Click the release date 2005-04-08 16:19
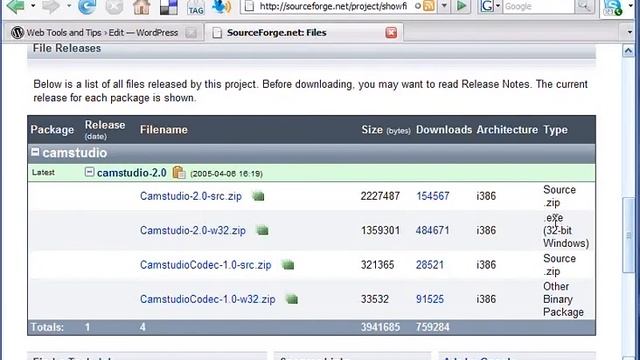 pos(226,173)
